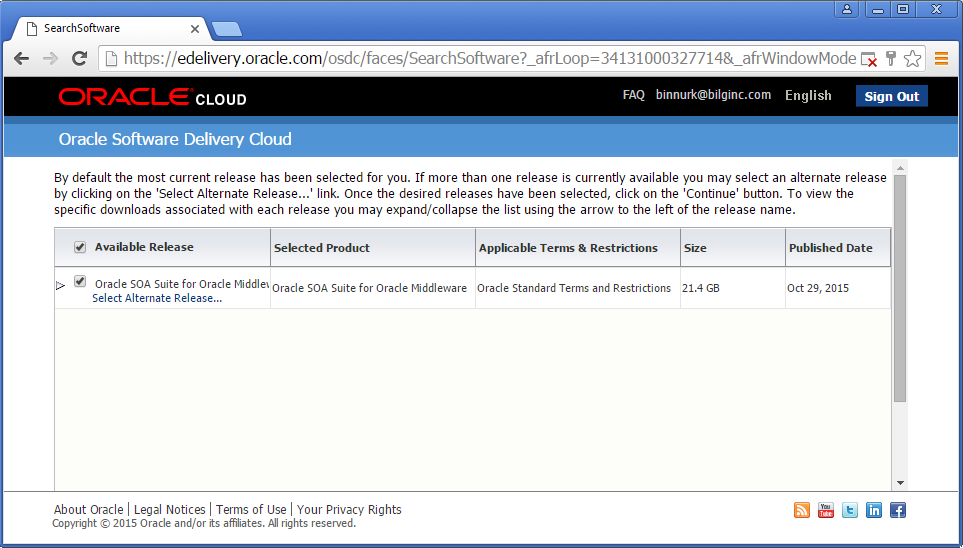Click the scrollbar up arrow
The image size is (963, 548).
point(900,168)
